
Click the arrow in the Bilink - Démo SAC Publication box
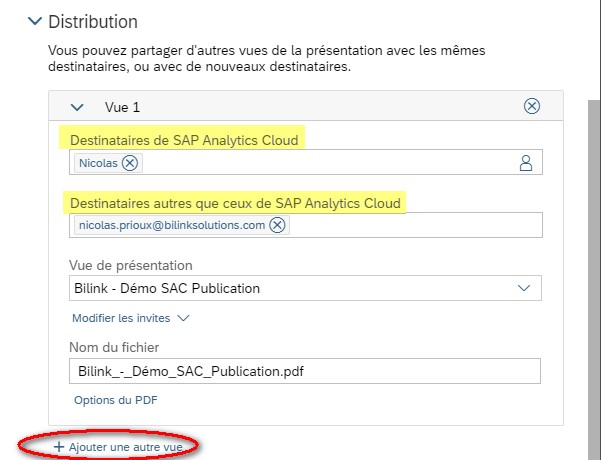(x=524, y=288)
